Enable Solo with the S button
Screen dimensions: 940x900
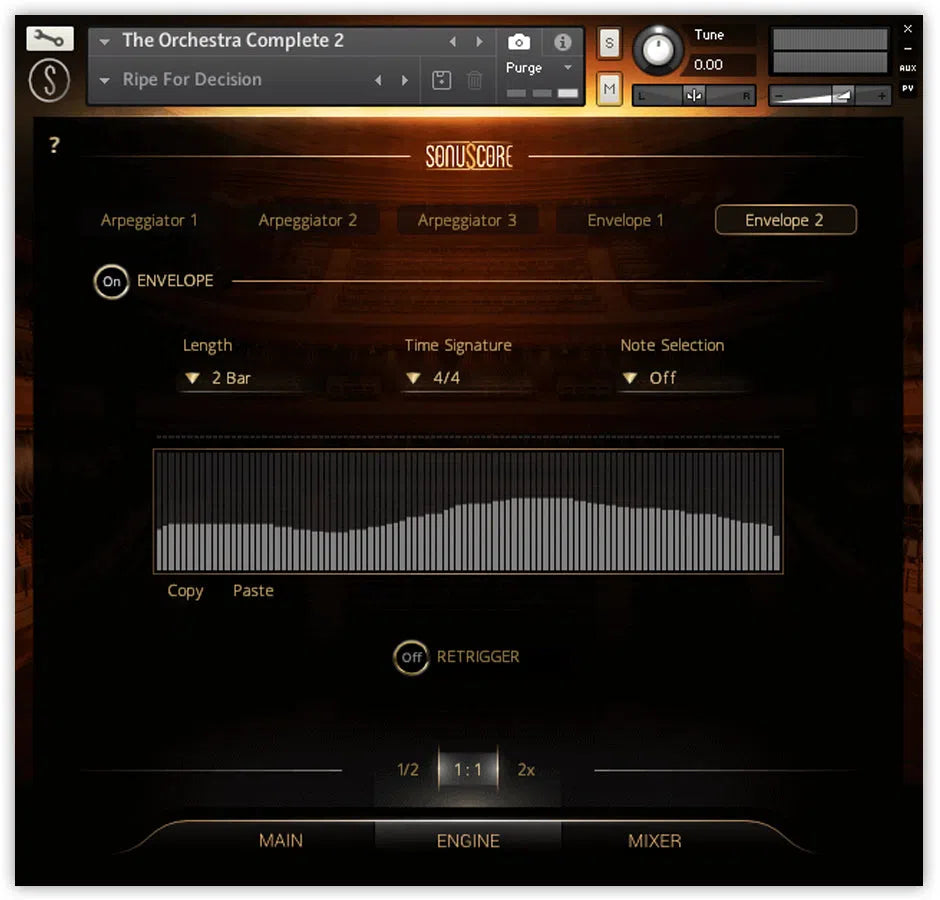607,44
